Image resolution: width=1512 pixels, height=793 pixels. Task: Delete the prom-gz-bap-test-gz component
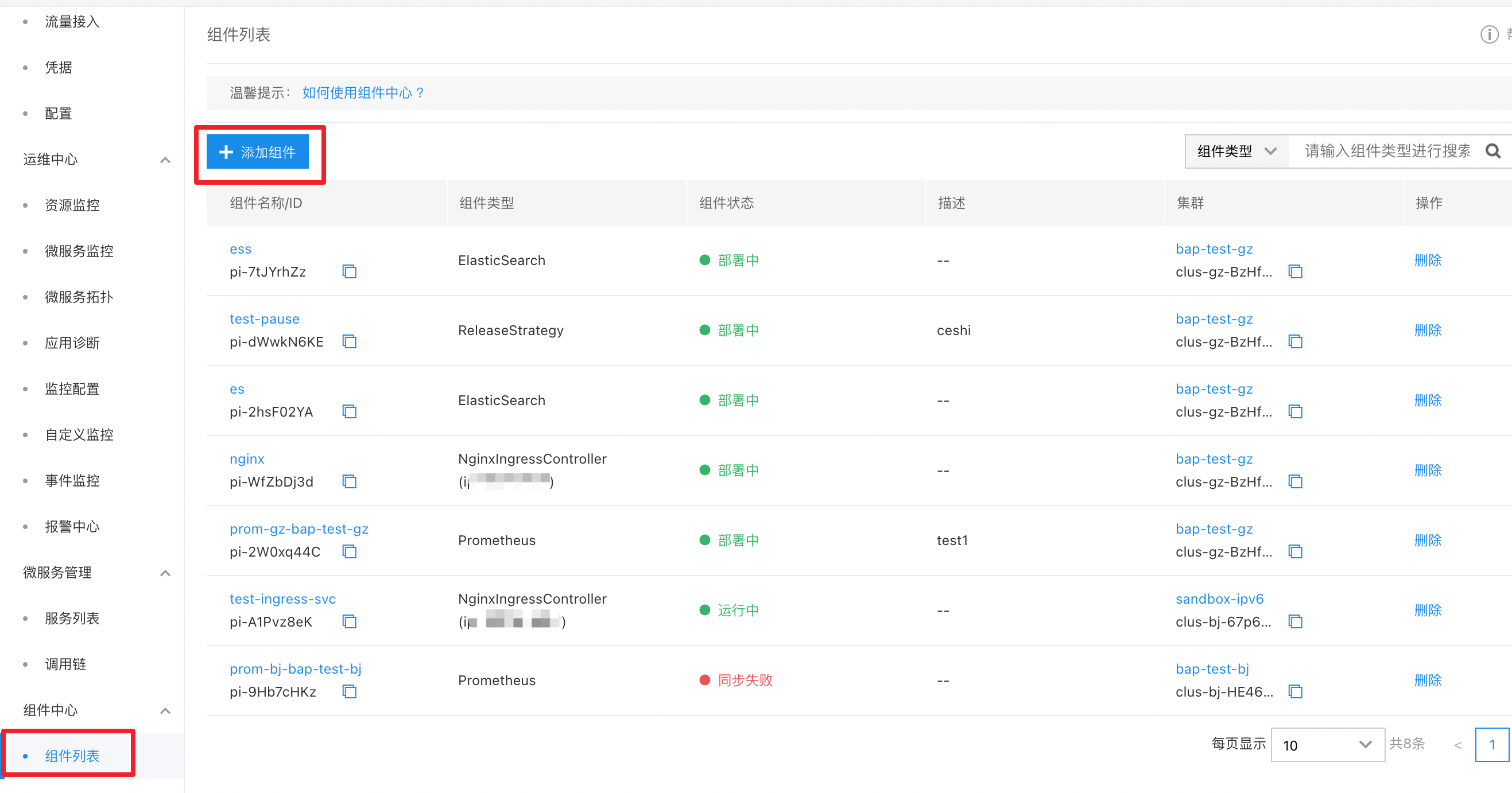pyautogui.click(x=1428, y=540)
